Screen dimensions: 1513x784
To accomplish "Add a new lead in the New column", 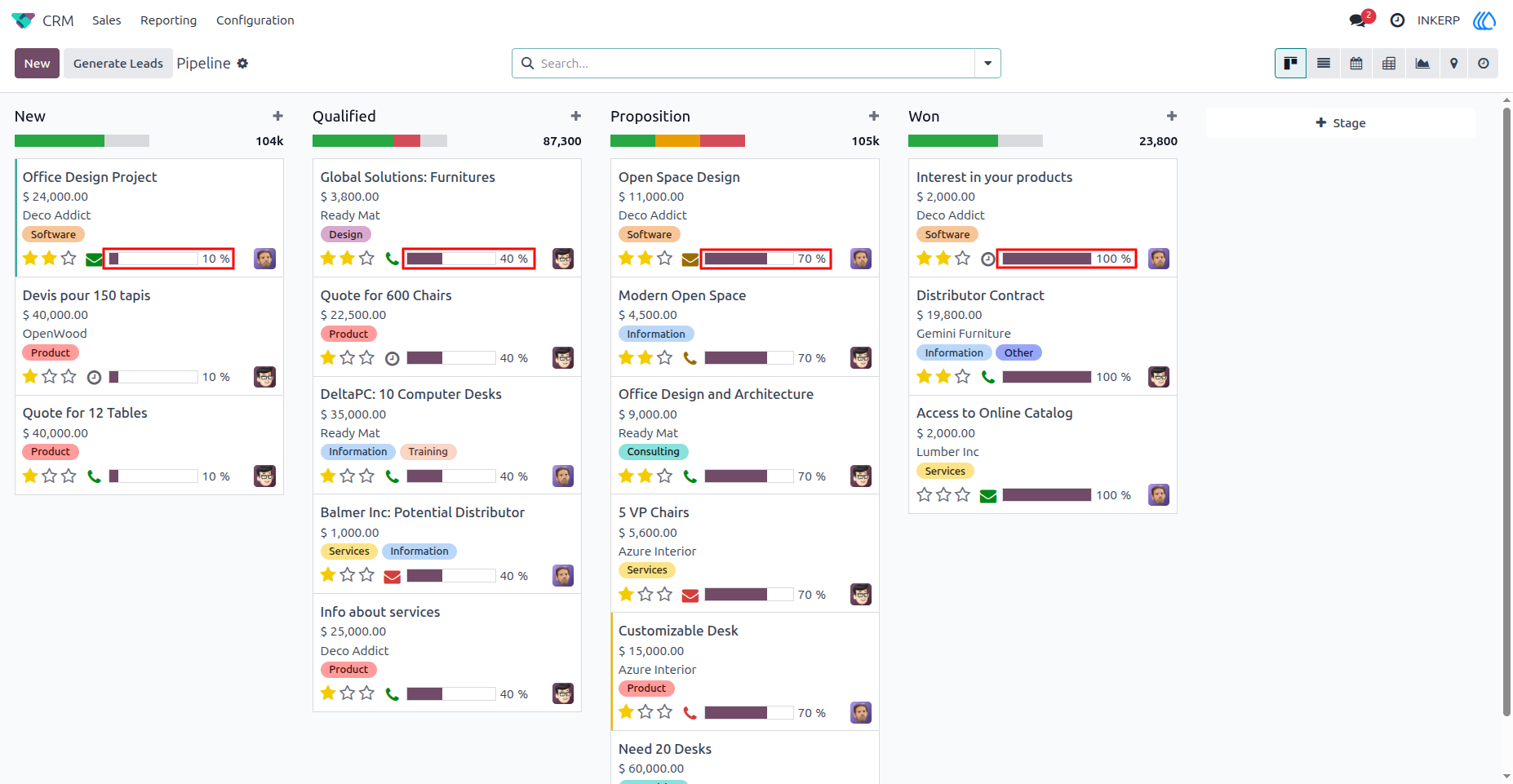I will click(277, 117).
